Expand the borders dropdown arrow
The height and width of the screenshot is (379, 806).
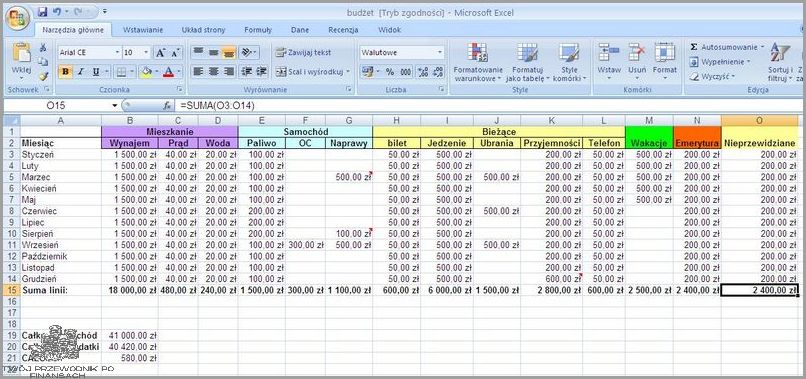click(x=133, y=71)
